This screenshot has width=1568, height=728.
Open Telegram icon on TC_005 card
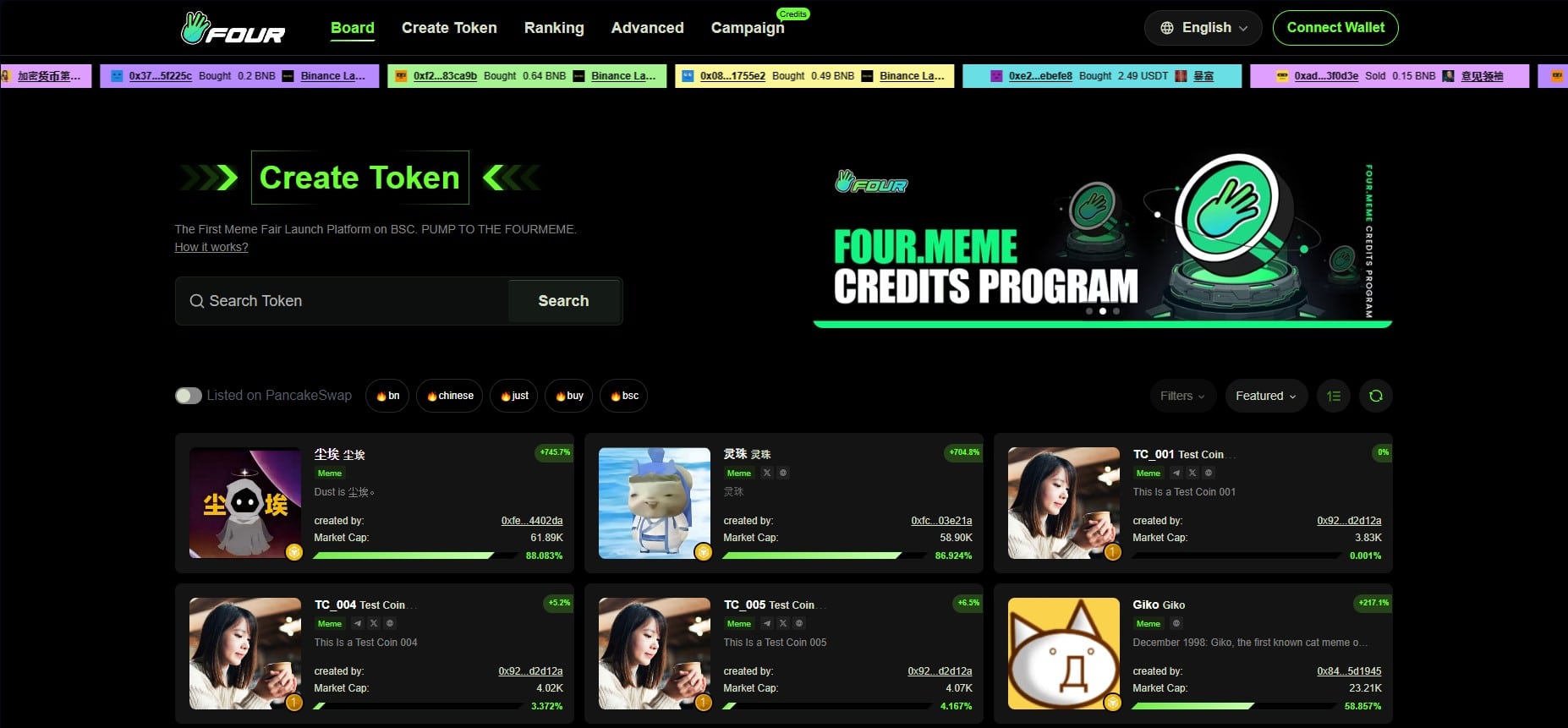(767, 624)
